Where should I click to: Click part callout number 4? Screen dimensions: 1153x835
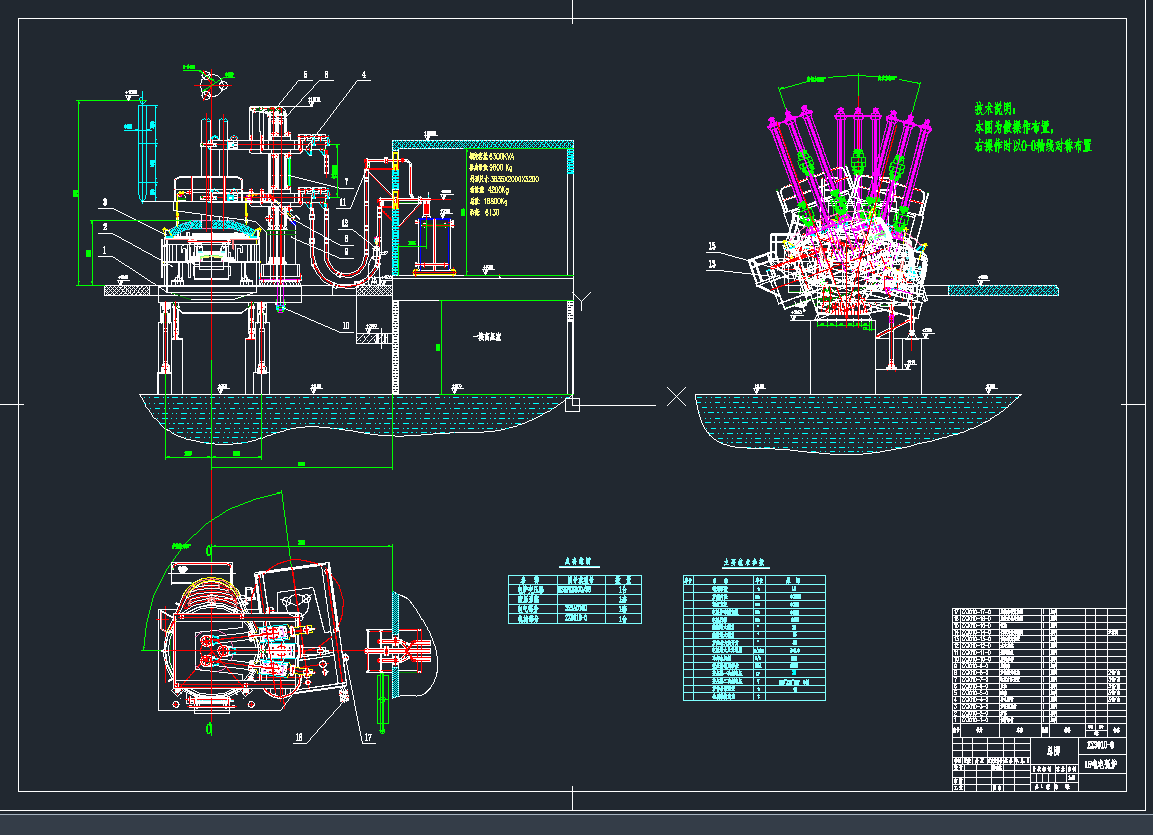point(363,75)
